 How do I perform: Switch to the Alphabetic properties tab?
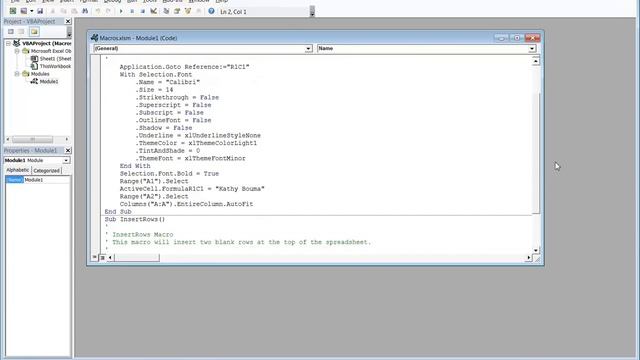click(18, 170)
